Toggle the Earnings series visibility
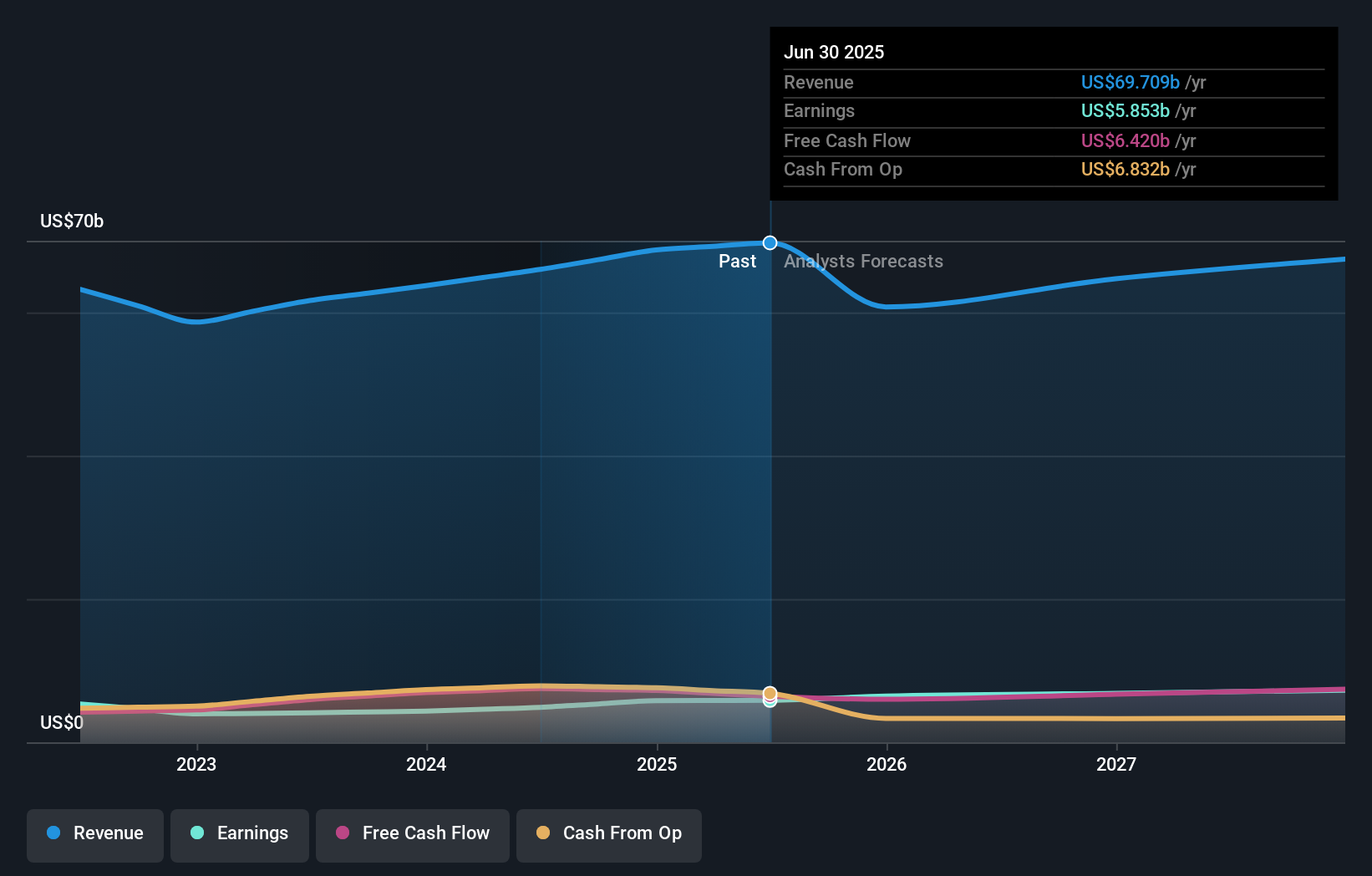This screenshot has height=876, width=1372. pyautogui.click(x=240, y=833)
